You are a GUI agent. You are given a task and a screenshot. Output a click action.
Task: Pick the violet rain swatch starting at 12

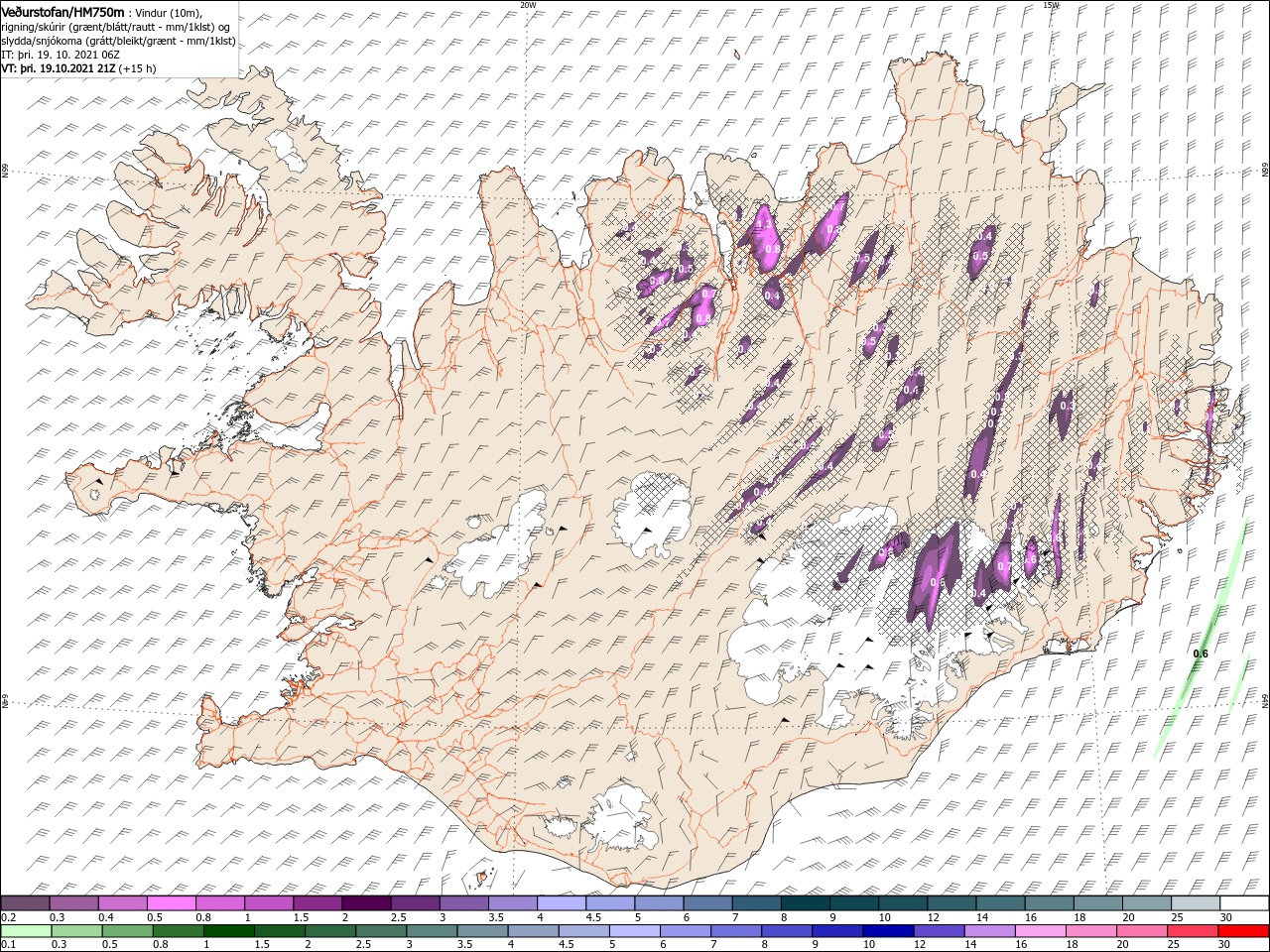click(x=940, y=930)
